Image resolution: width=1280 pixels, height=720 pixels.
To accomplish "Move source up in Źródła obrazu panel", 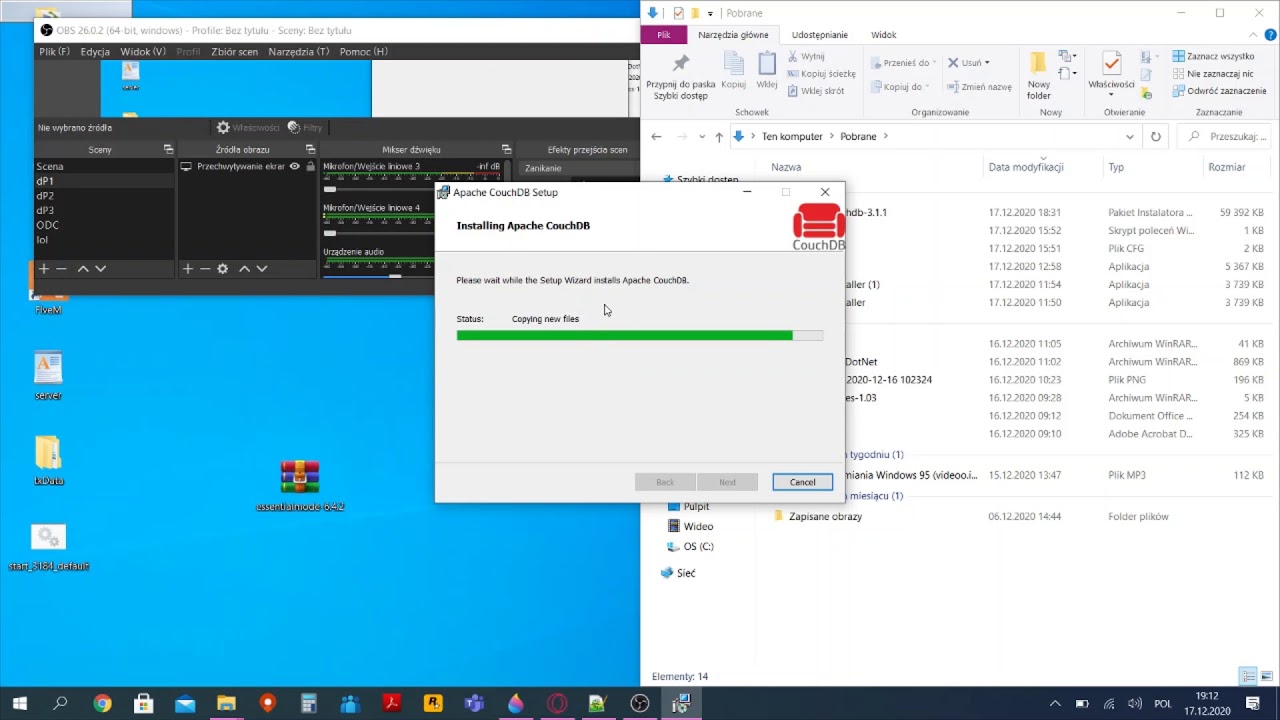I will 244,269.
